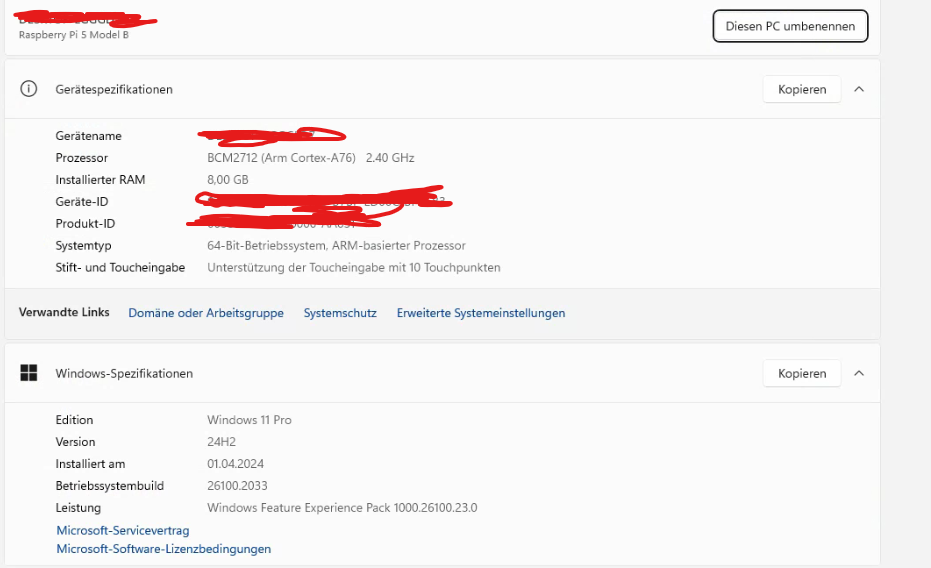Collapse the Windows-Spezifikationen section chevron
931x568 pixels.
859,373
